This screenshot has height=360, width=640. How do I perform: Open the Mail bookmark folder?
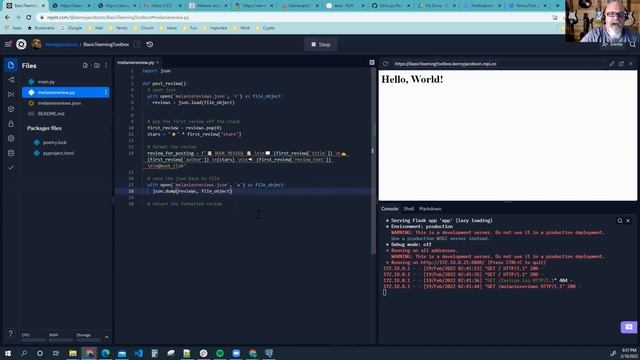click(96, 28)
